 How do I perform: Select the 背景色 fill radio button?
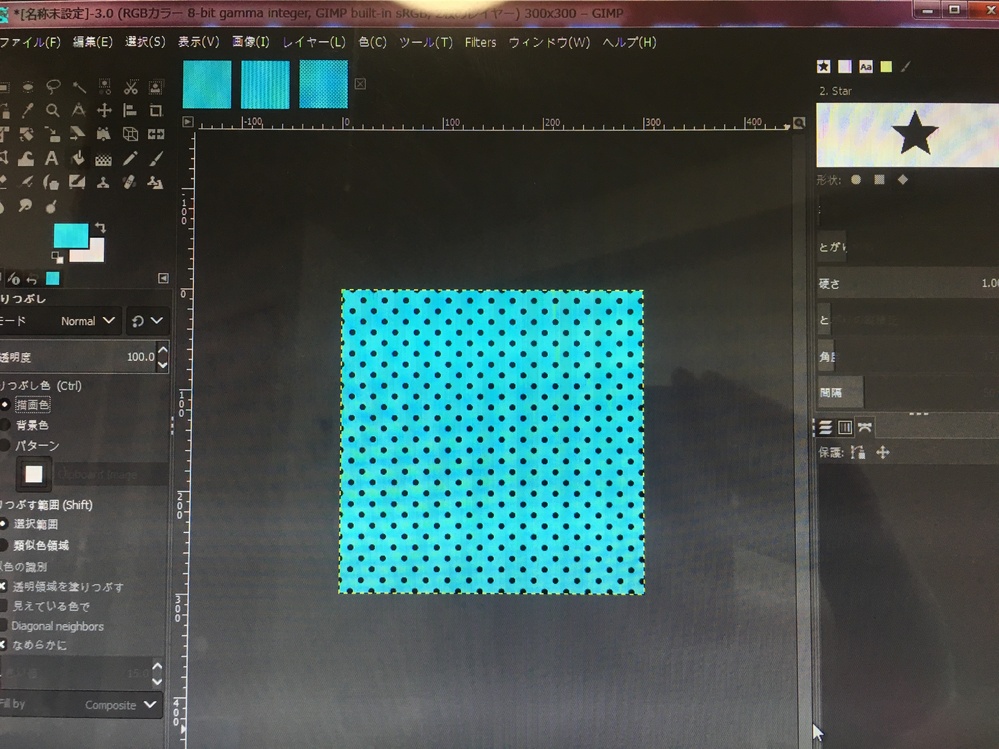pyautogui.click(x=6, y=425)
